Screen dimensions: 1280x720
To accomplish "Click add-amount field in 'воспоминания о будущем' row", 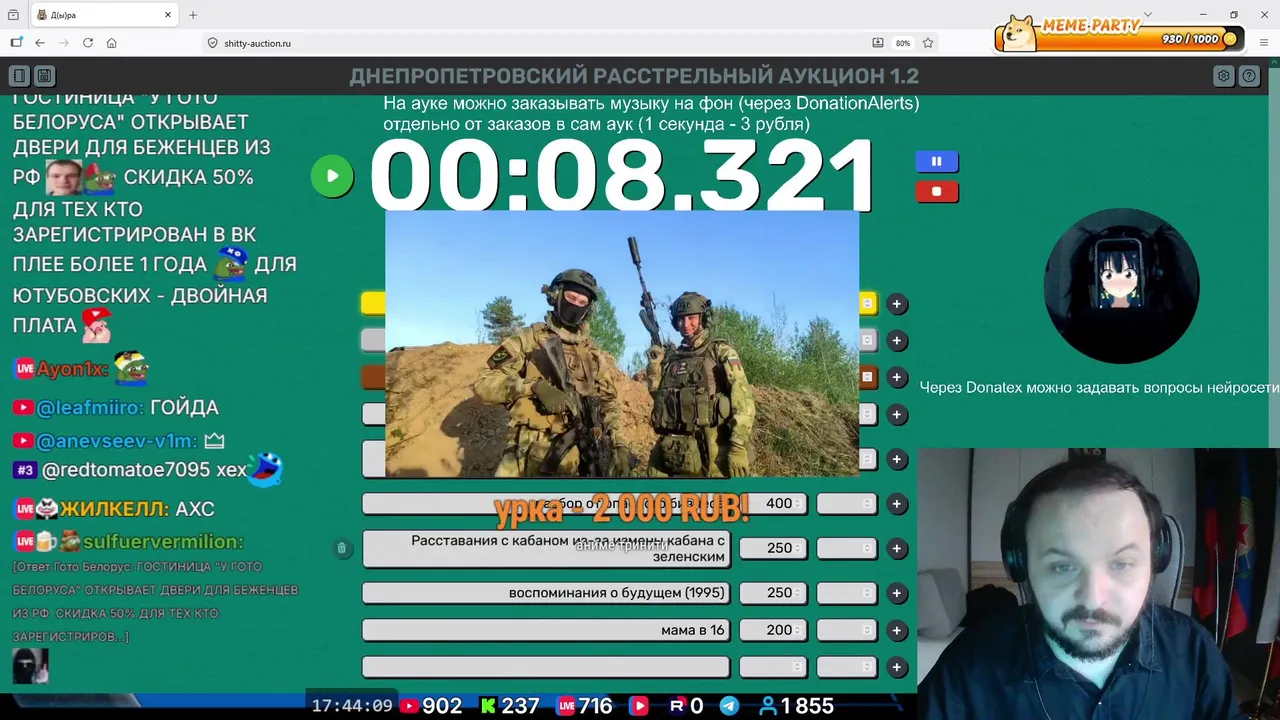I will click(847, 593).
